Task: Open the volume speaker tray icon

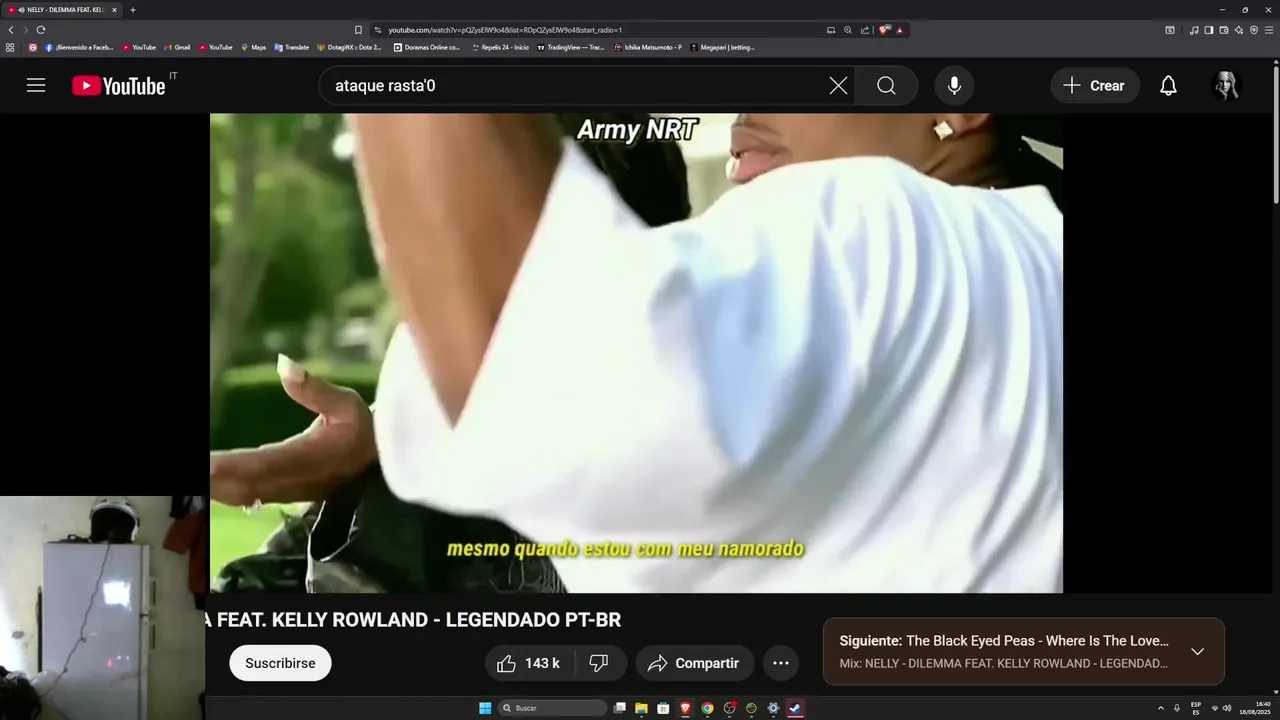Action: click(x=1227, y=708)
